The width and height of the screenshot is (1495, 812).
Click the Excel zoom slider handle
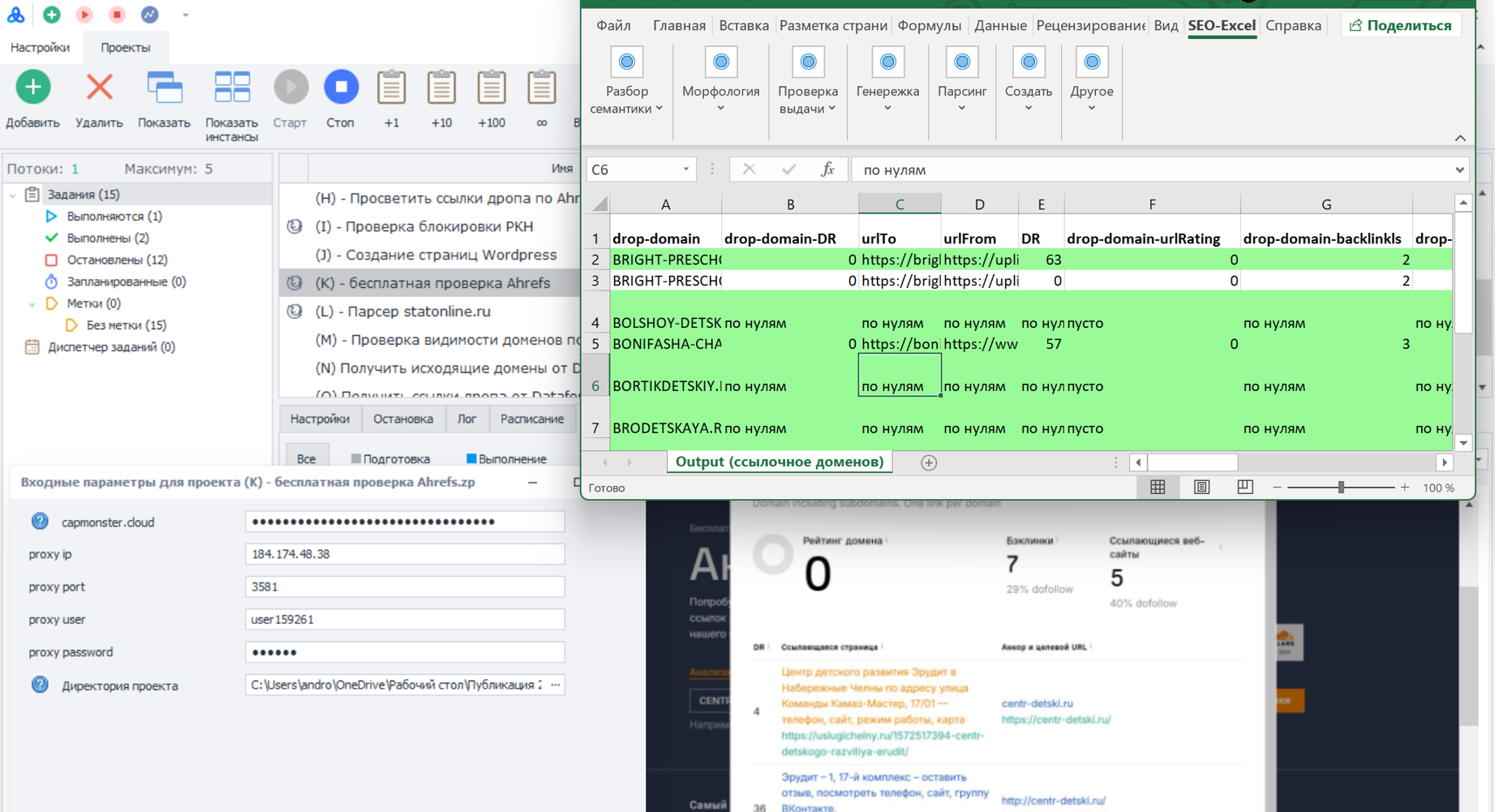pyautogui.click(x=1341, y=487)
